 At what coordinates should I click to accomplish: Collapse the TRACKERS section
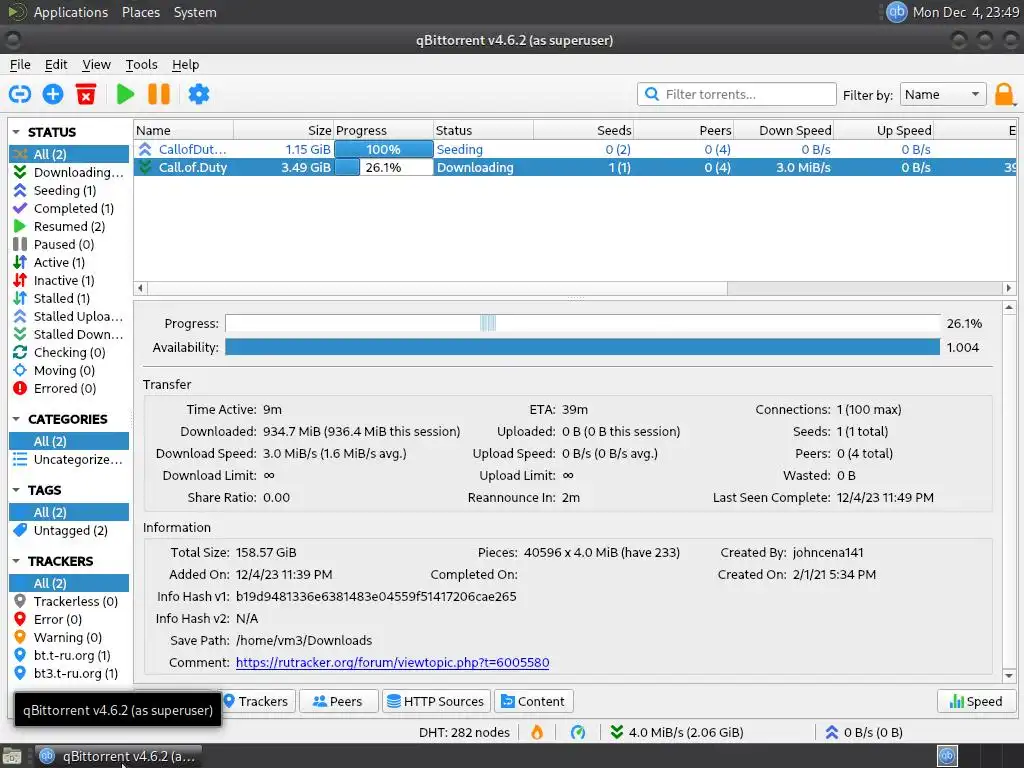16,561
